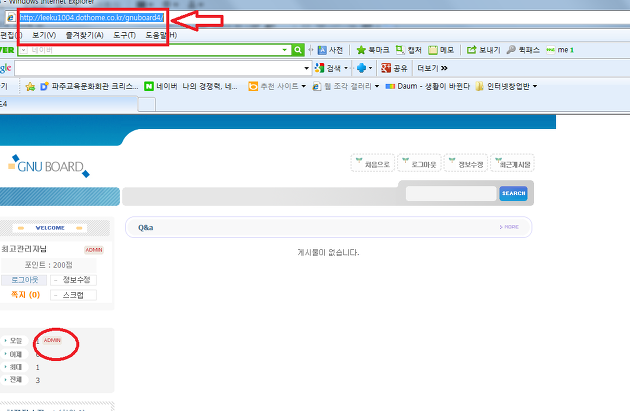Show more Google toolbar items (더보기)
The width and height of the screenshot is (630, 411).
pyautogui.click(x=432, y=68)
